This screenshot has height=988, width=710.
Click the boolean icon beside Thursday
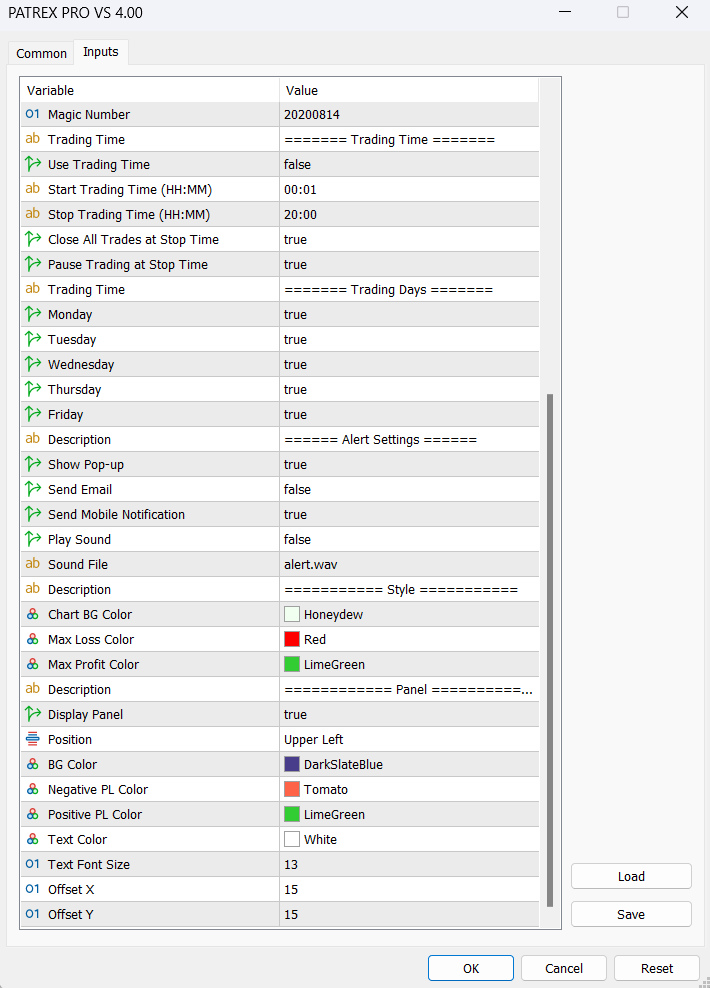[33, 389]
